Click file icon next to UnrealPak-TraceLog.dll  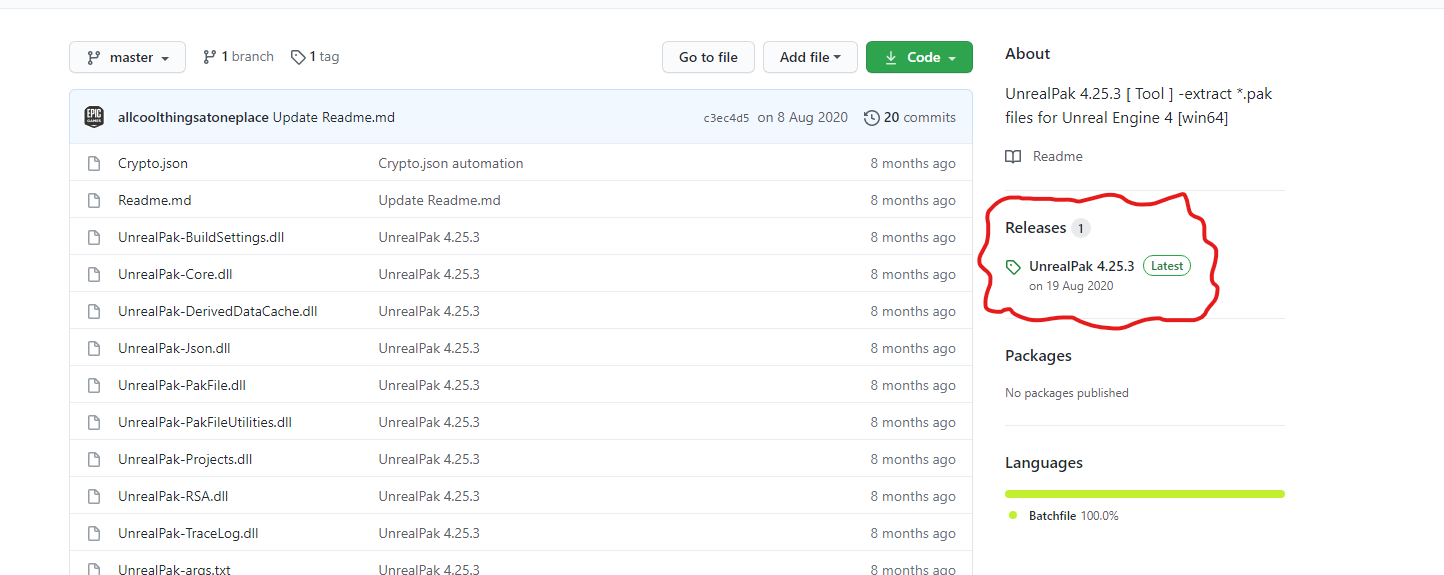(94, 533)
